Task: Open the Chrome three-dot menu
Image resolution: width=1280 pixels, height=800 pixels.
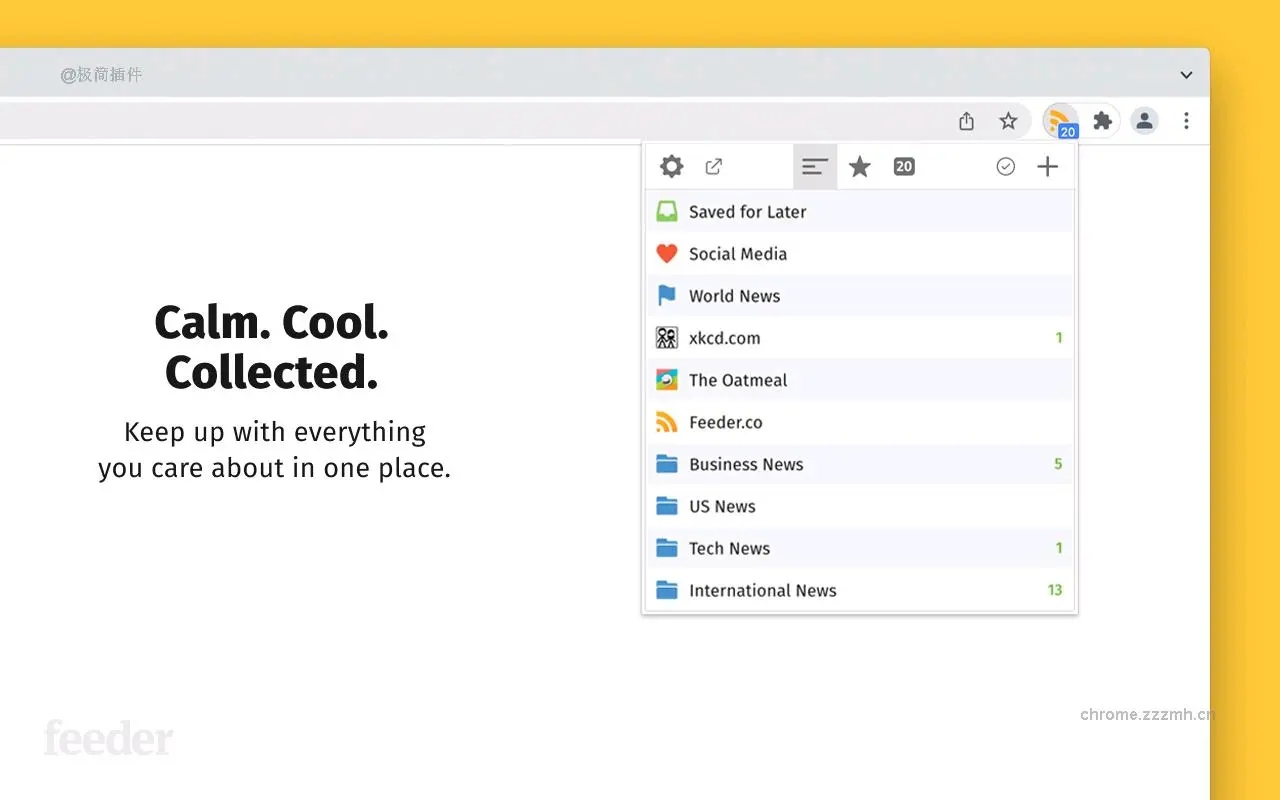Action: coord(1186,120)
